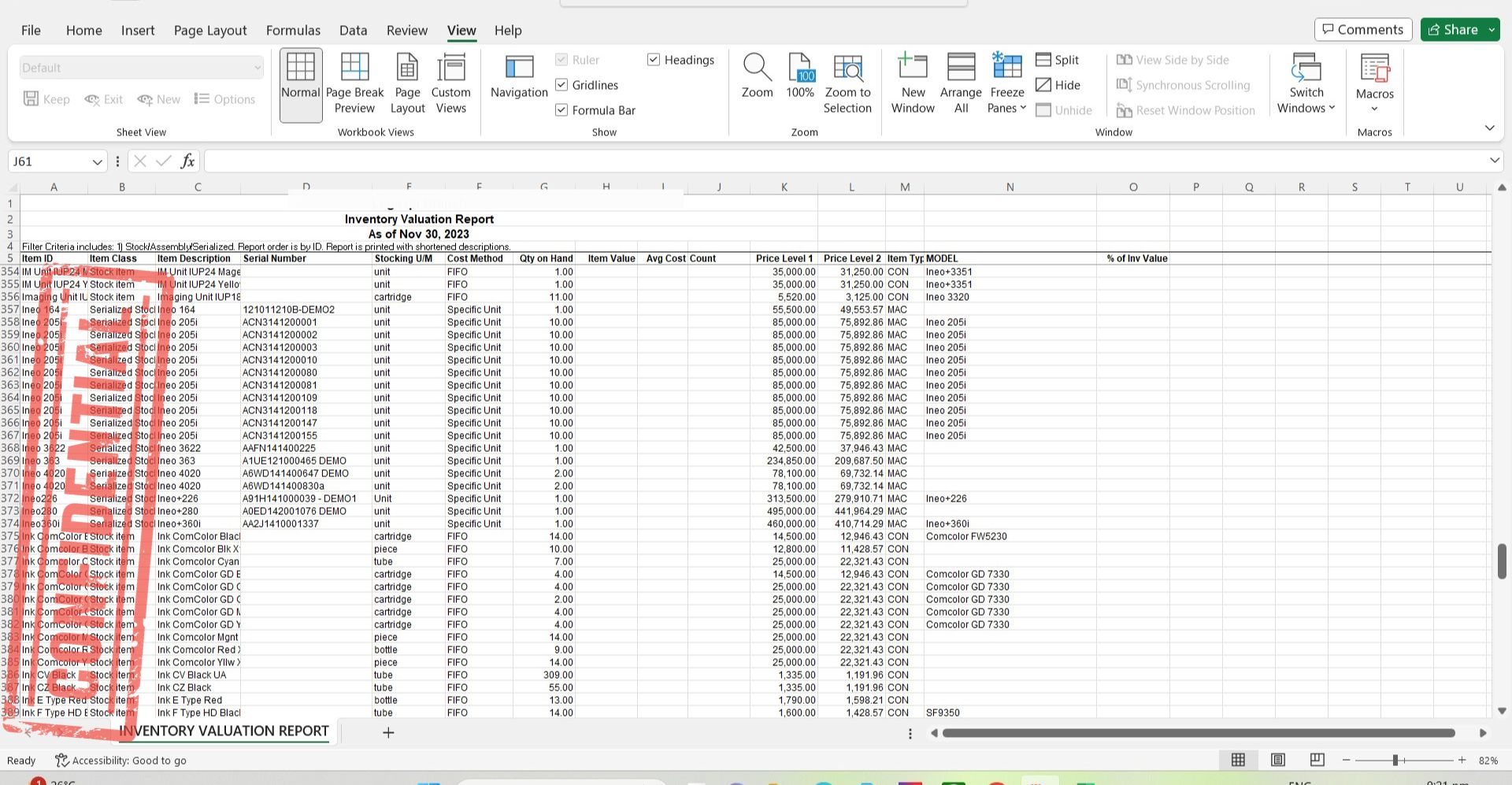This screenshot has height=785, width=1512.
Task: Click the Select All corner button
Action: tap(10, 187)
